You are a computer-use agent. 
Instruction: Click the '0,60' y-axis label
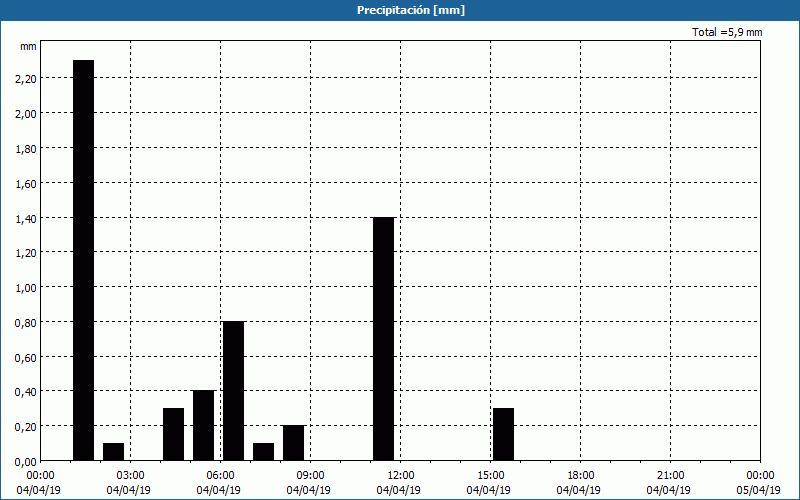pos(26,357)
